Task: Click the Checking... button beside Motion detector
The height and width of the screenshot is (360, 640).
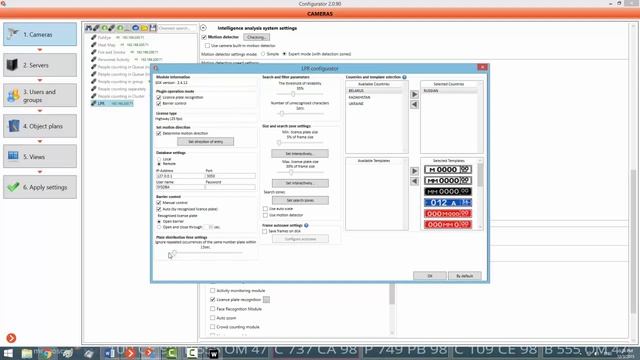Action: pyautogui.click(x=256, y=37)
